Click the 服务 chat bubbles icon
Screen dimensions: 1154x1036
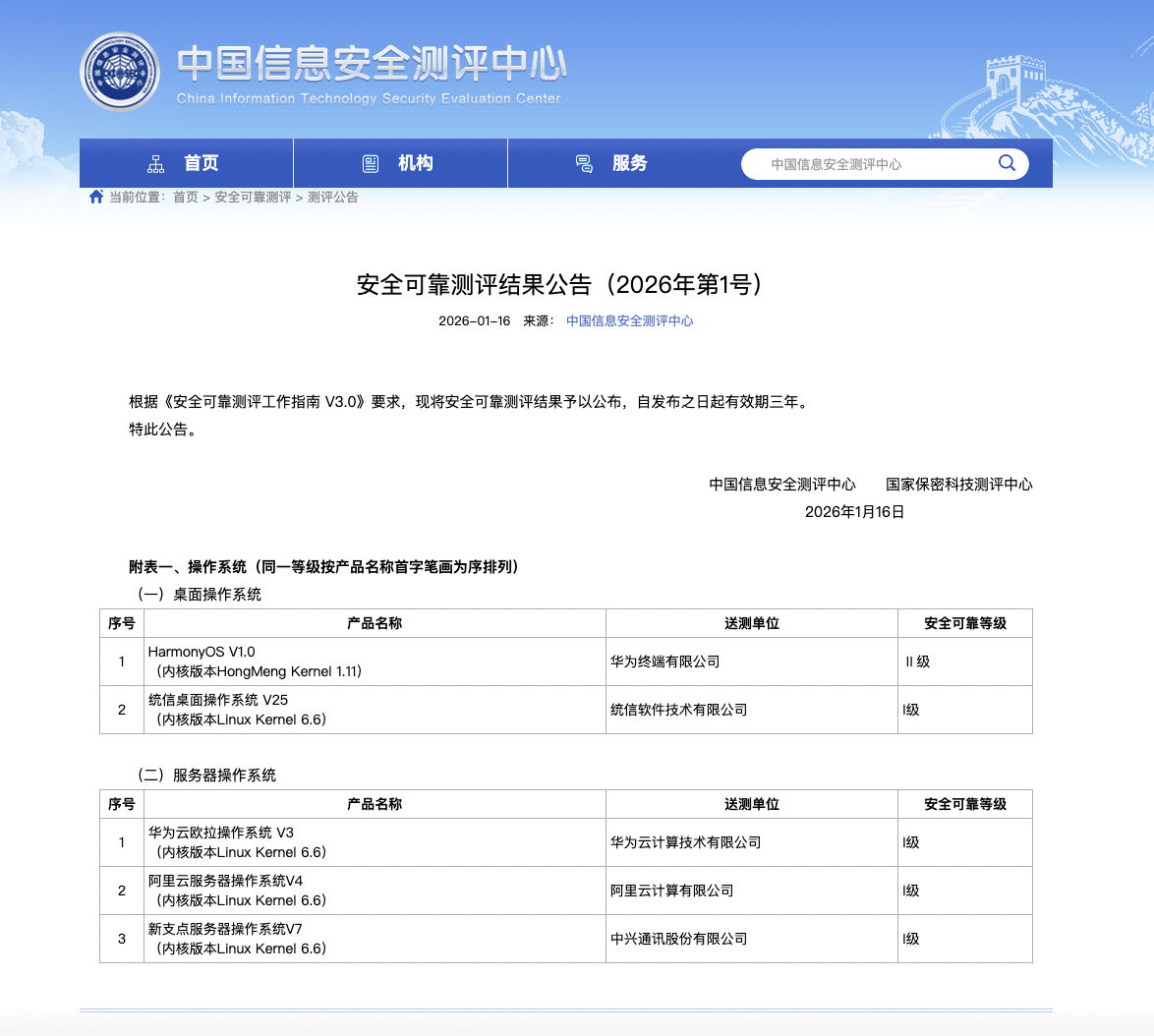[x=584, y=163]
